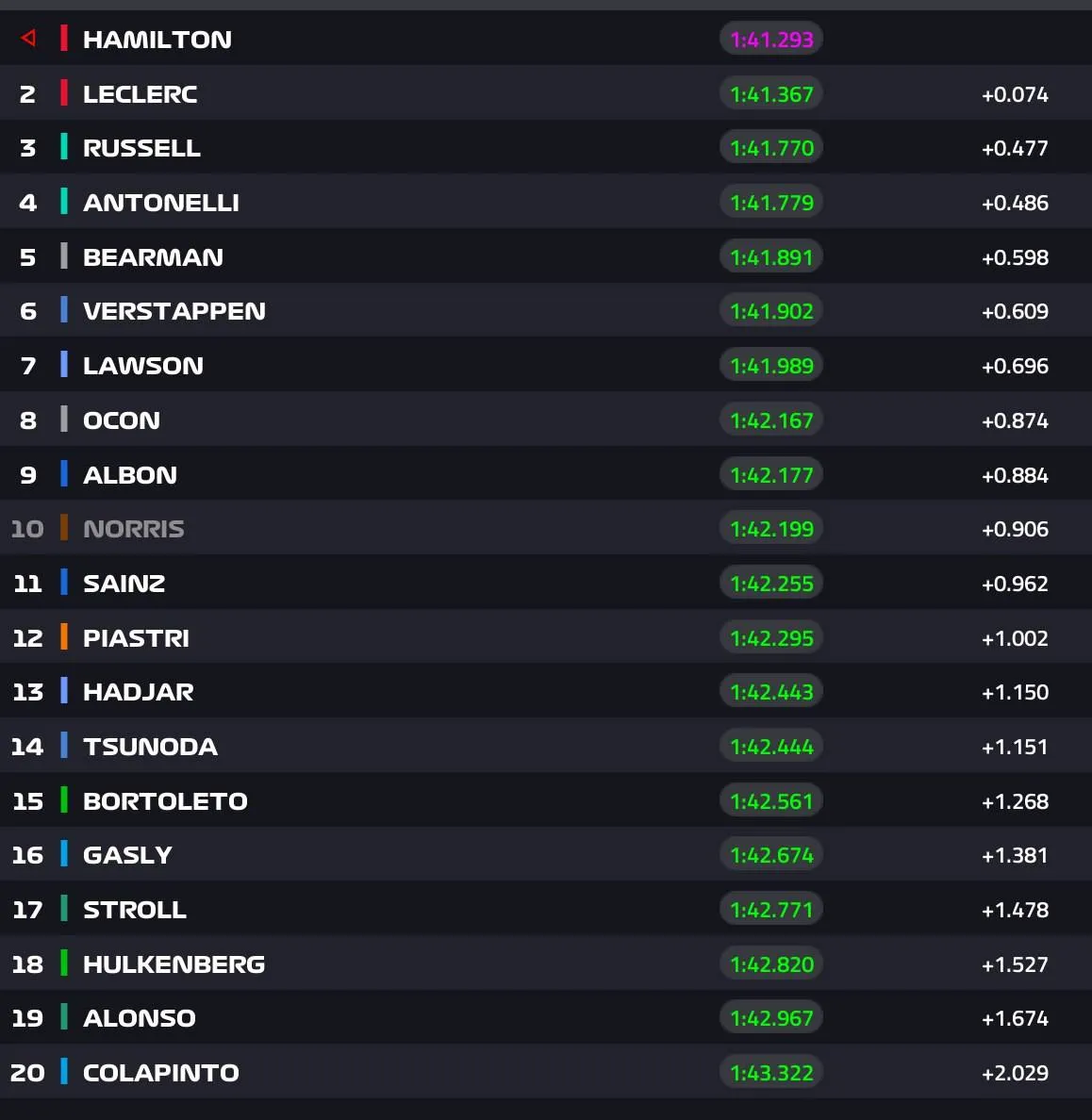Click Russell's 1:41.770 lap time badge
The height and width of the screenshot is (1120, 1092).
(771, 148)
